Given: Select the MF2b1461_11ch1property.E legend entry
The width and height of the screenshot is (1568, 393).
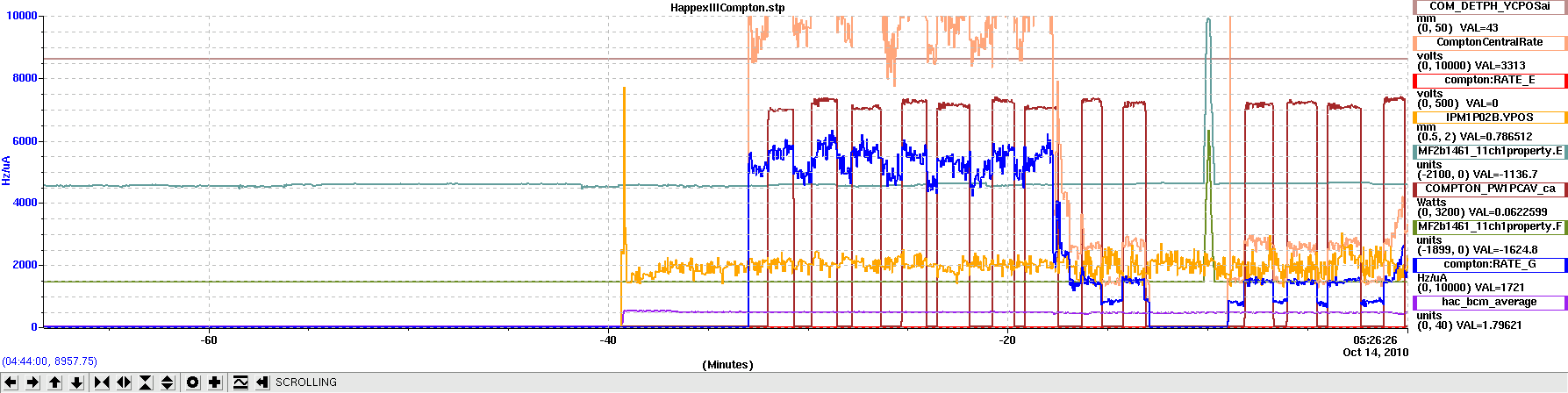Looking at the screenshot, I should [1490, 151].
